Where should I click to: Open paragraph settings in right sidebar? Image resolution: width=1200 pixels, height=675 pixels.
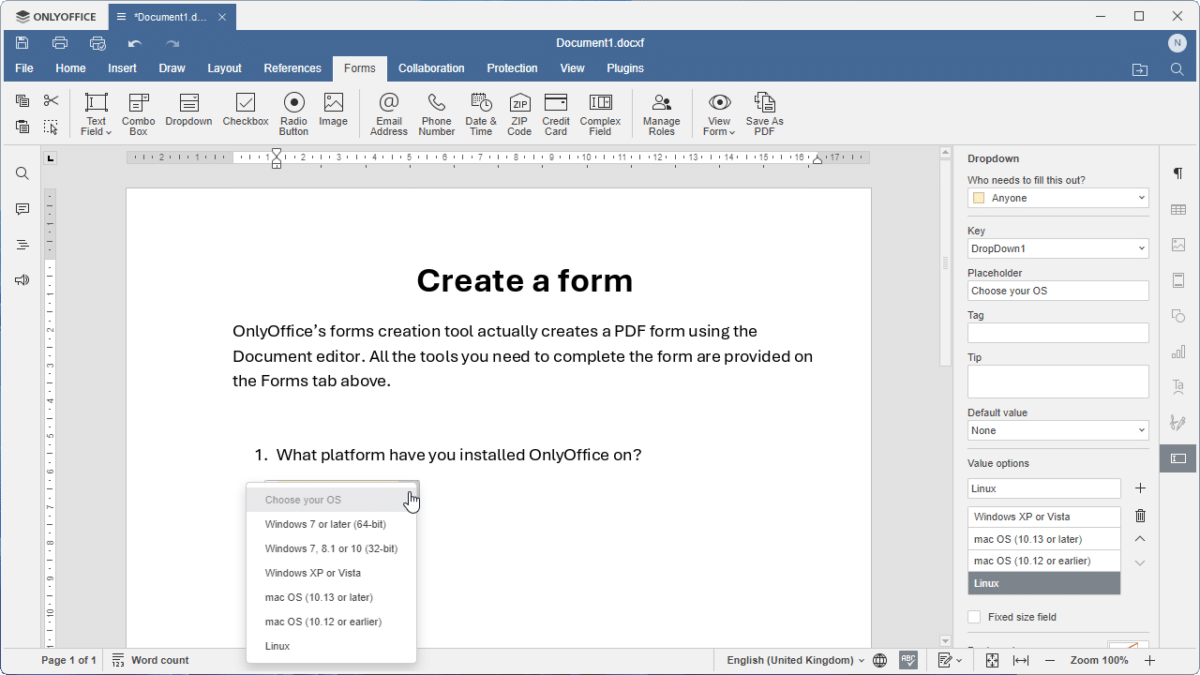click(1178, 172)
